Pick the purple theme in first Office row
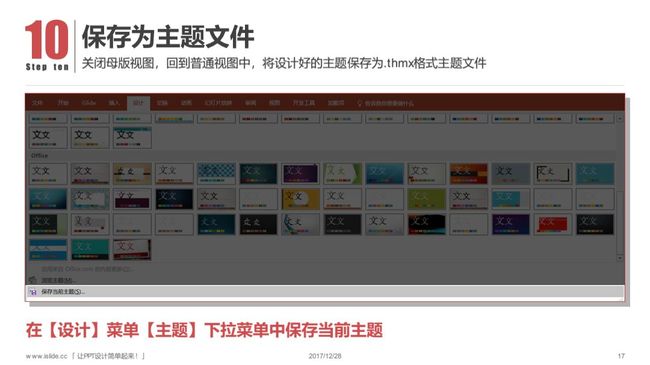Viewport: 650px width, 365px height. (301, 173)
